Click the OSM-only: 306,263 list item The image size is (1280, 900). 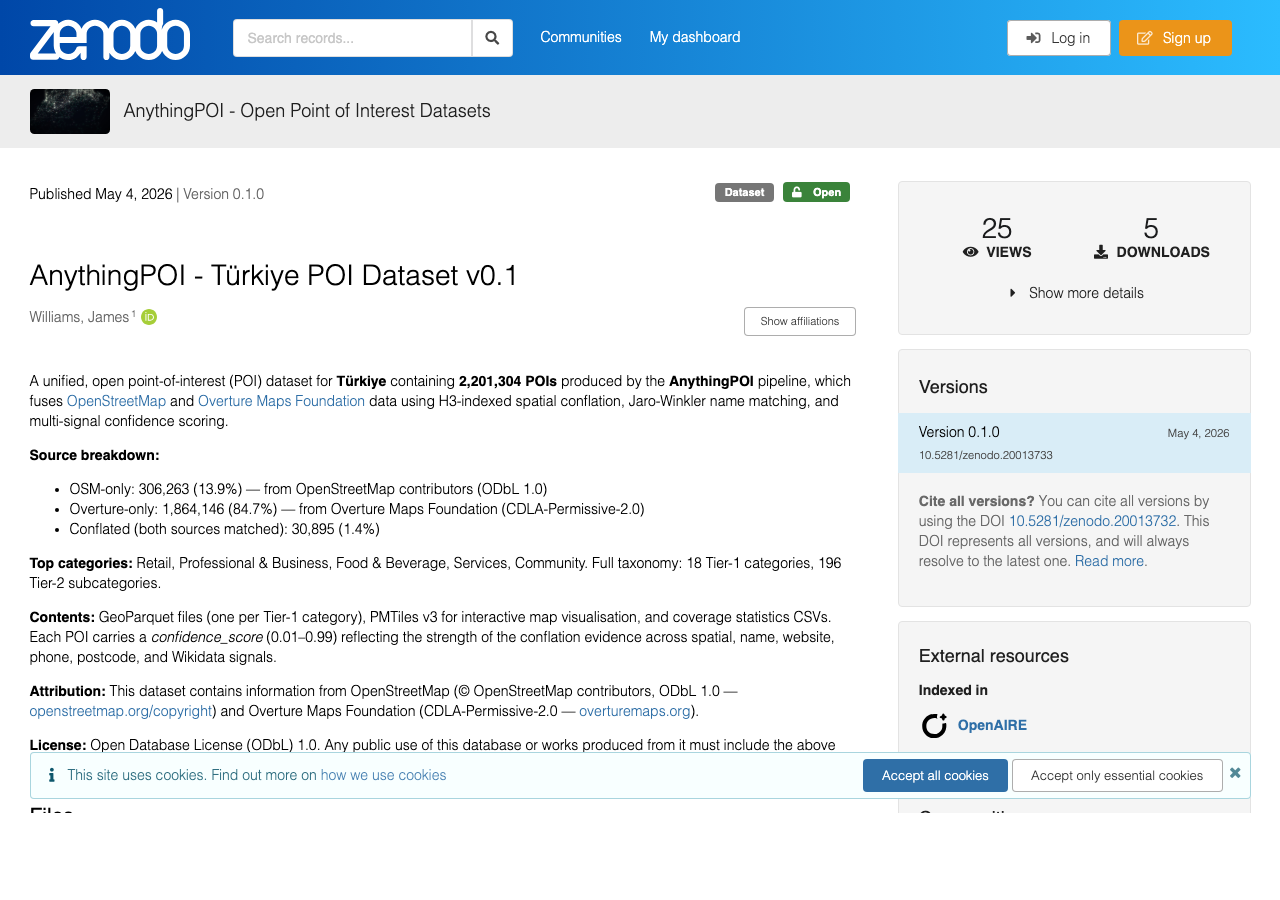tap(308, 489)
